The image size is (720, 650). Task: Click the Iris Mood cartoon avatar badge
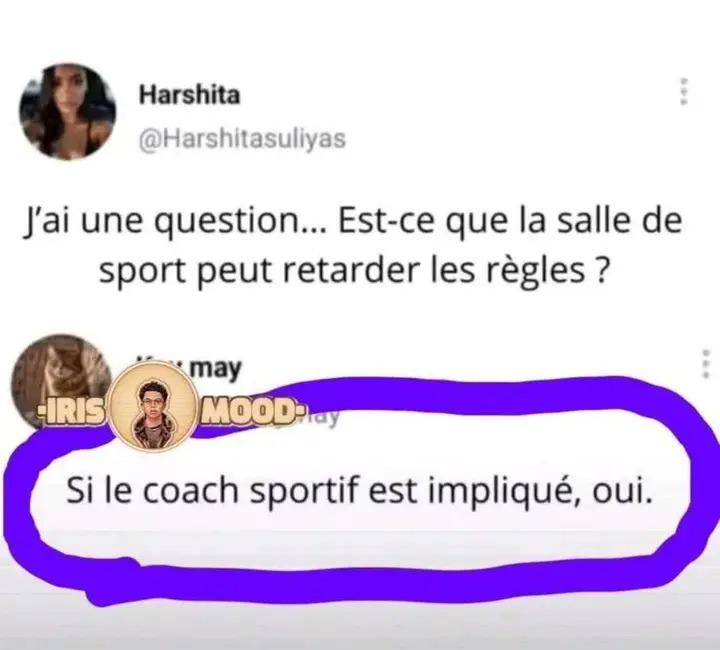[153, 405]
